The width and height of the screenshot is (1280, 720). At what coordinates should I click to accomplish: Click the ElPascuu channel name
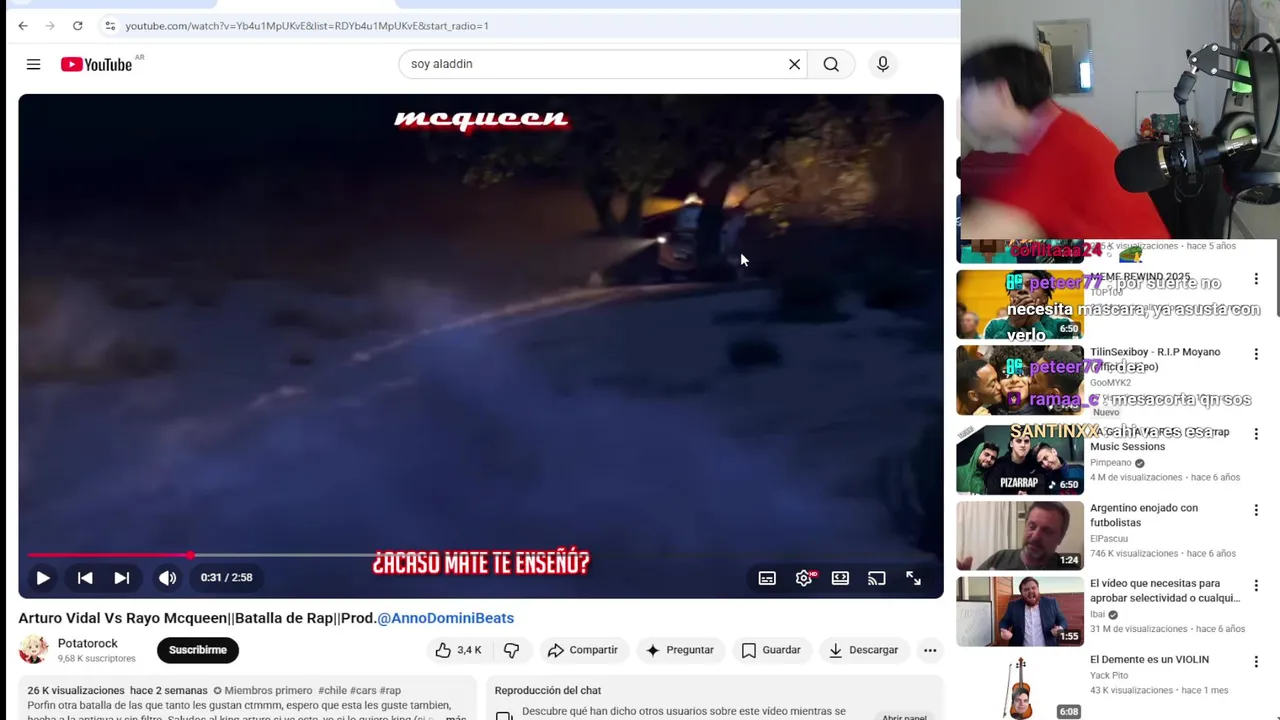[1110, 538]
